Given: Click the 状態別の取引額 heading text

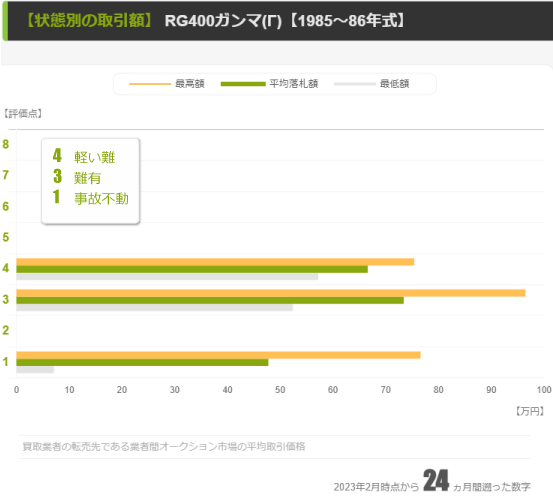Looking at the screenshot, I should 89,20.
